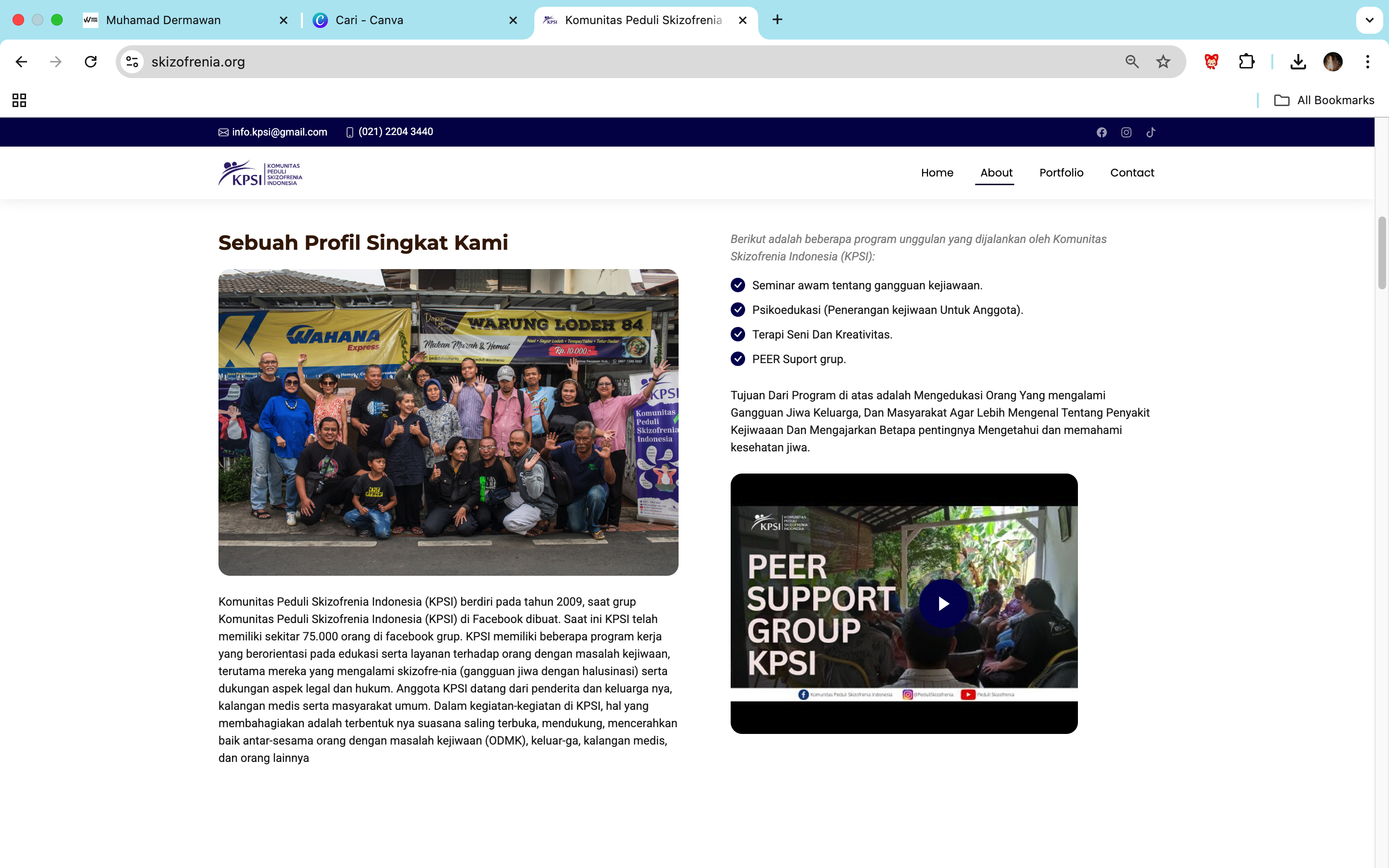This screenshot has width=1389, height=868.
Task: Click the bookmark star icon
Action: point(1163,62)
